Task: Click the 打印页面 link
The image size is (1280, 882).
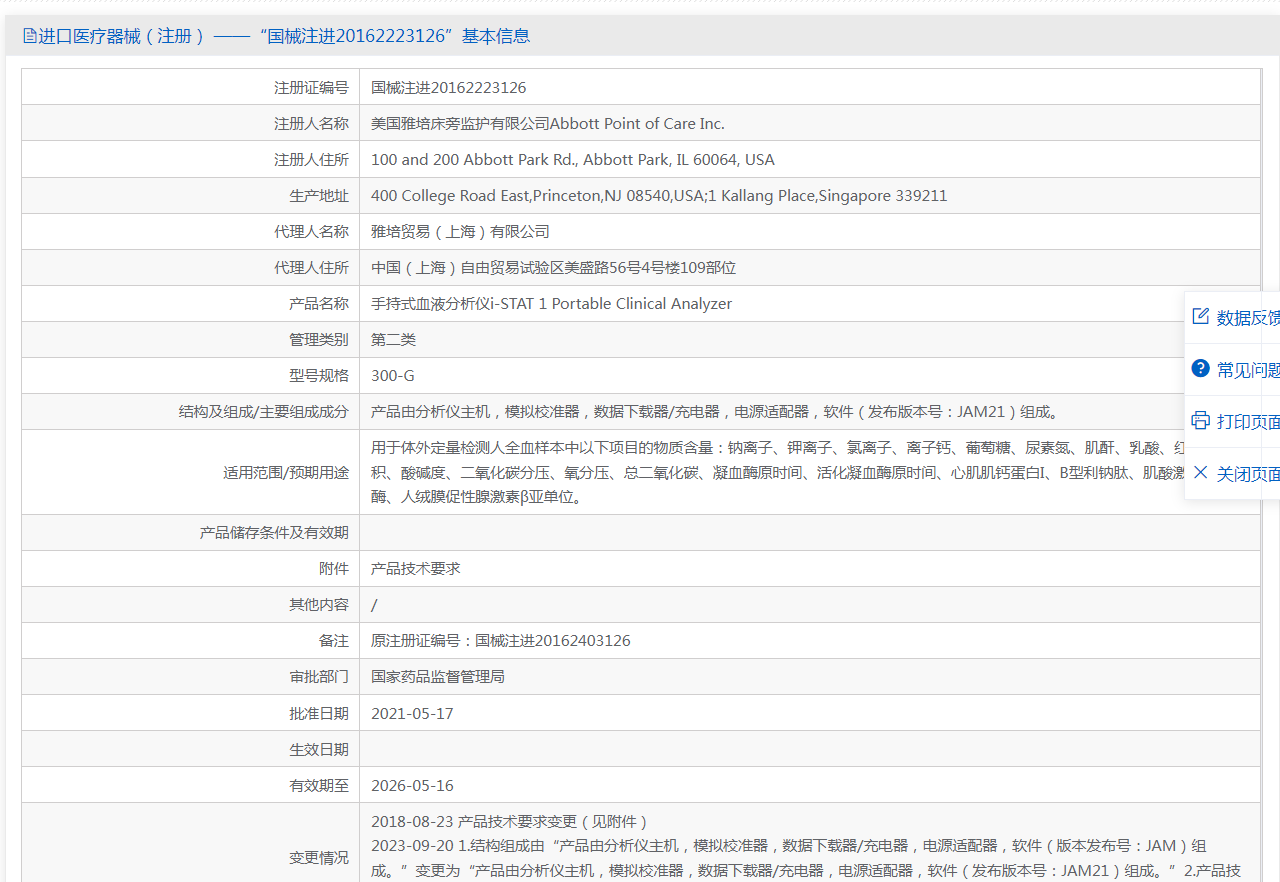Action: (x=1248, y=422)
